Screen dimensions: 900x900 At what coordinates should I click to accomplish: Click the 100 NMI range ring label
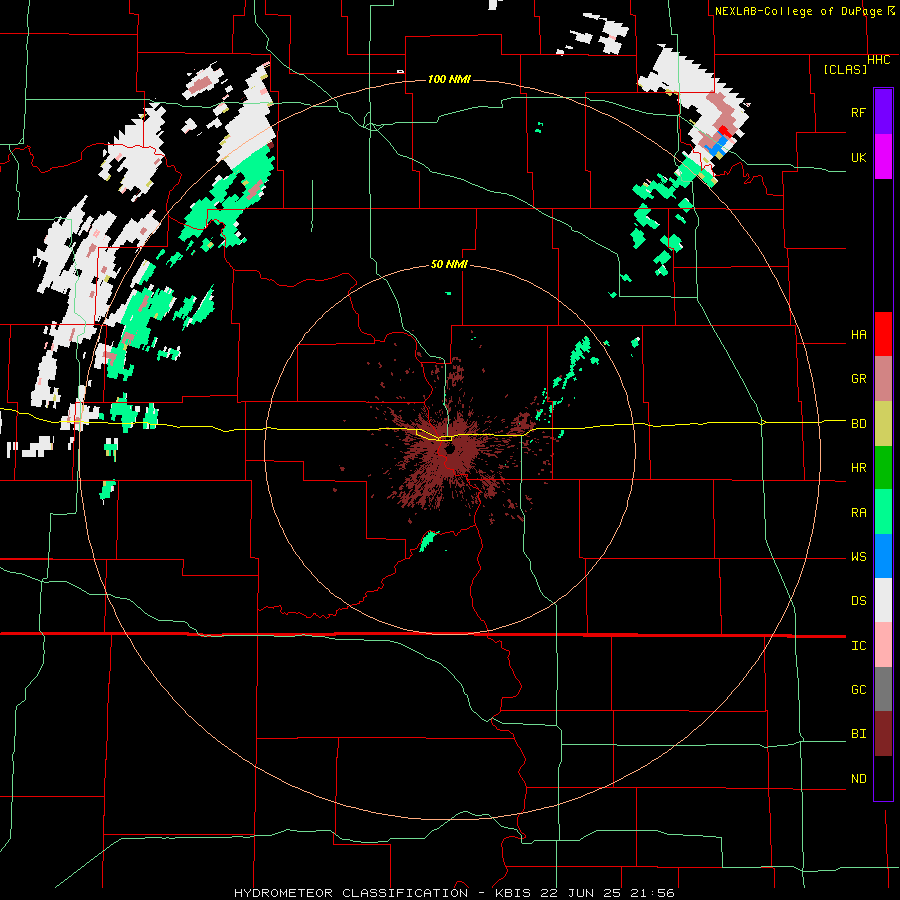449,79
